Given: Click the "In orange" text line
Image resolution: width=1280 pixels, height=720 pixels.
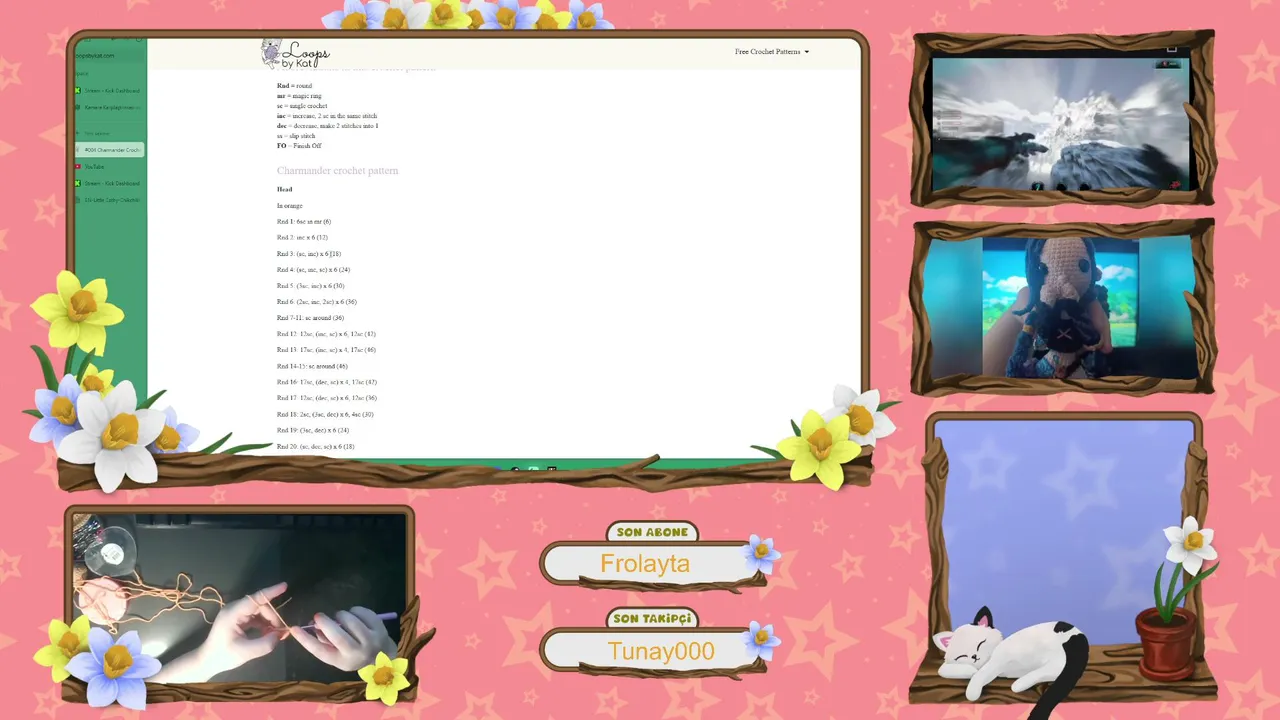Looking at the screenshot, I should (x=290, y=206).
